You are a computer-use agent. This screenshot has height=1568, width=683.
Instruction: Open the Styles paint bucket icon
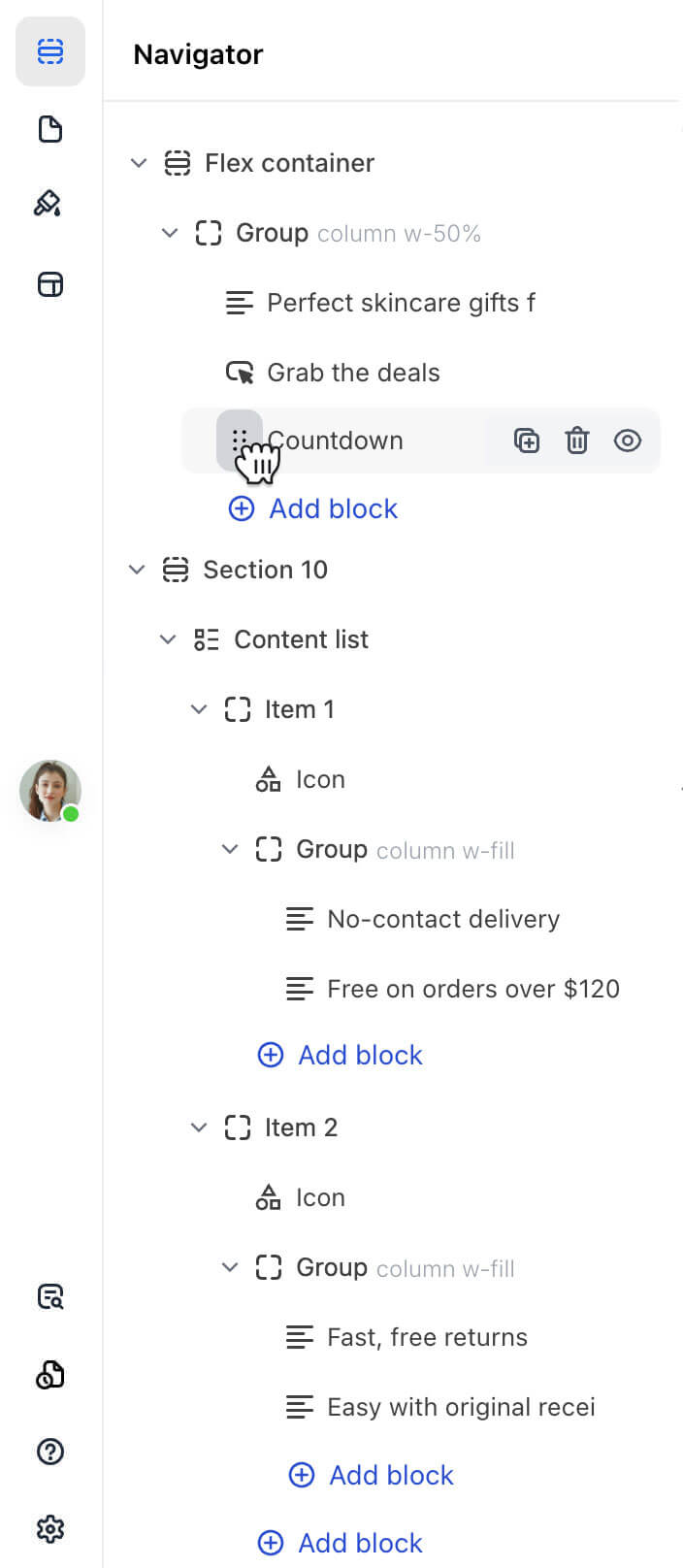[x=49, y=204]
